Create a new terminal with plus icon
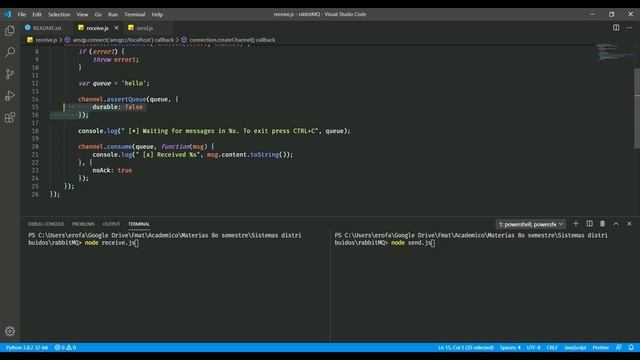Viewport: 640px width, 360px height. pyautogui.click(x=576, y=224)
